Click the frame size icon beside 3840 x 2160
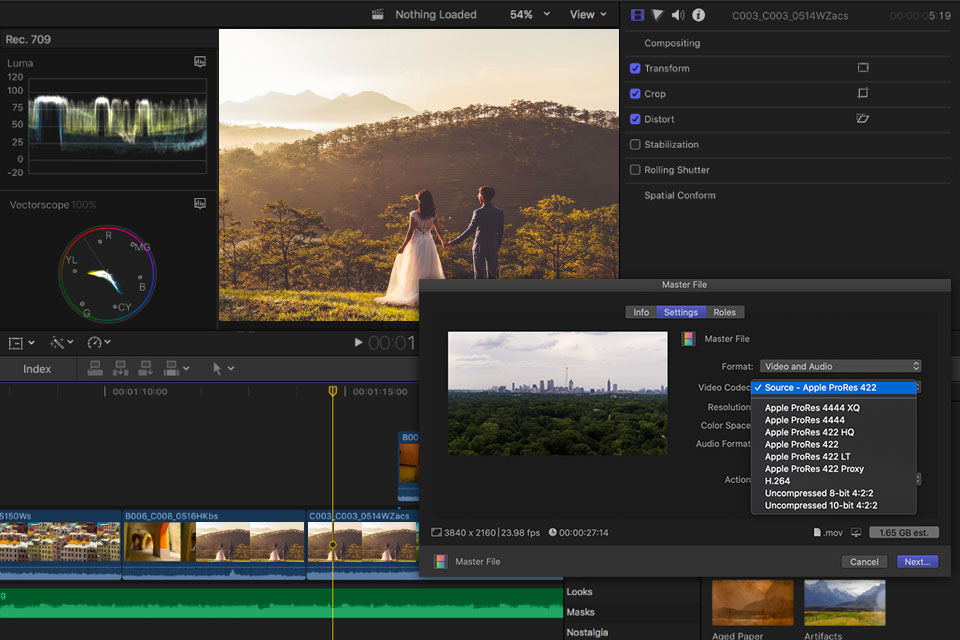Image resolution: width=960 pixels, height=640 pixels. (436, 533)
